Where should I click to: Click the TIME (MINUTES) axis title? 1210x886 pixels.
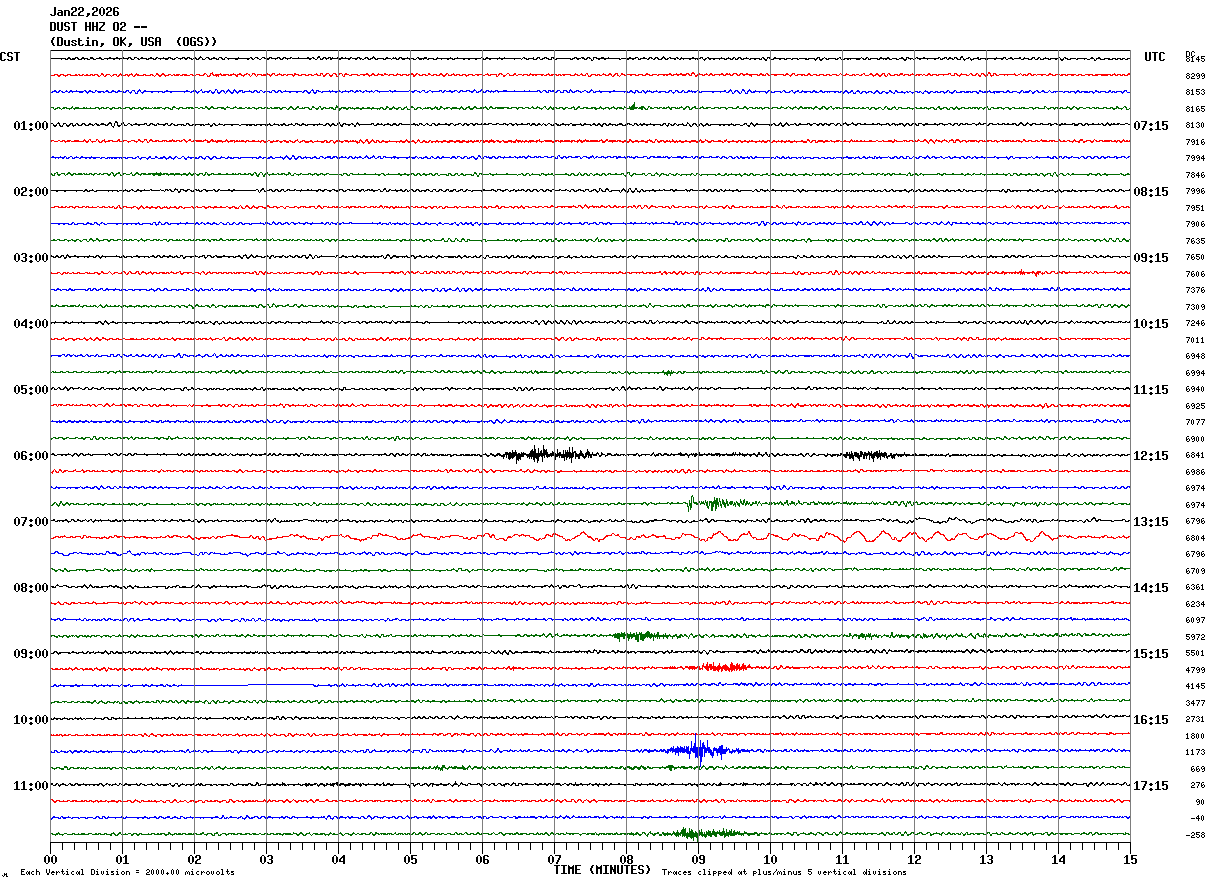click(x=602, y=871)
